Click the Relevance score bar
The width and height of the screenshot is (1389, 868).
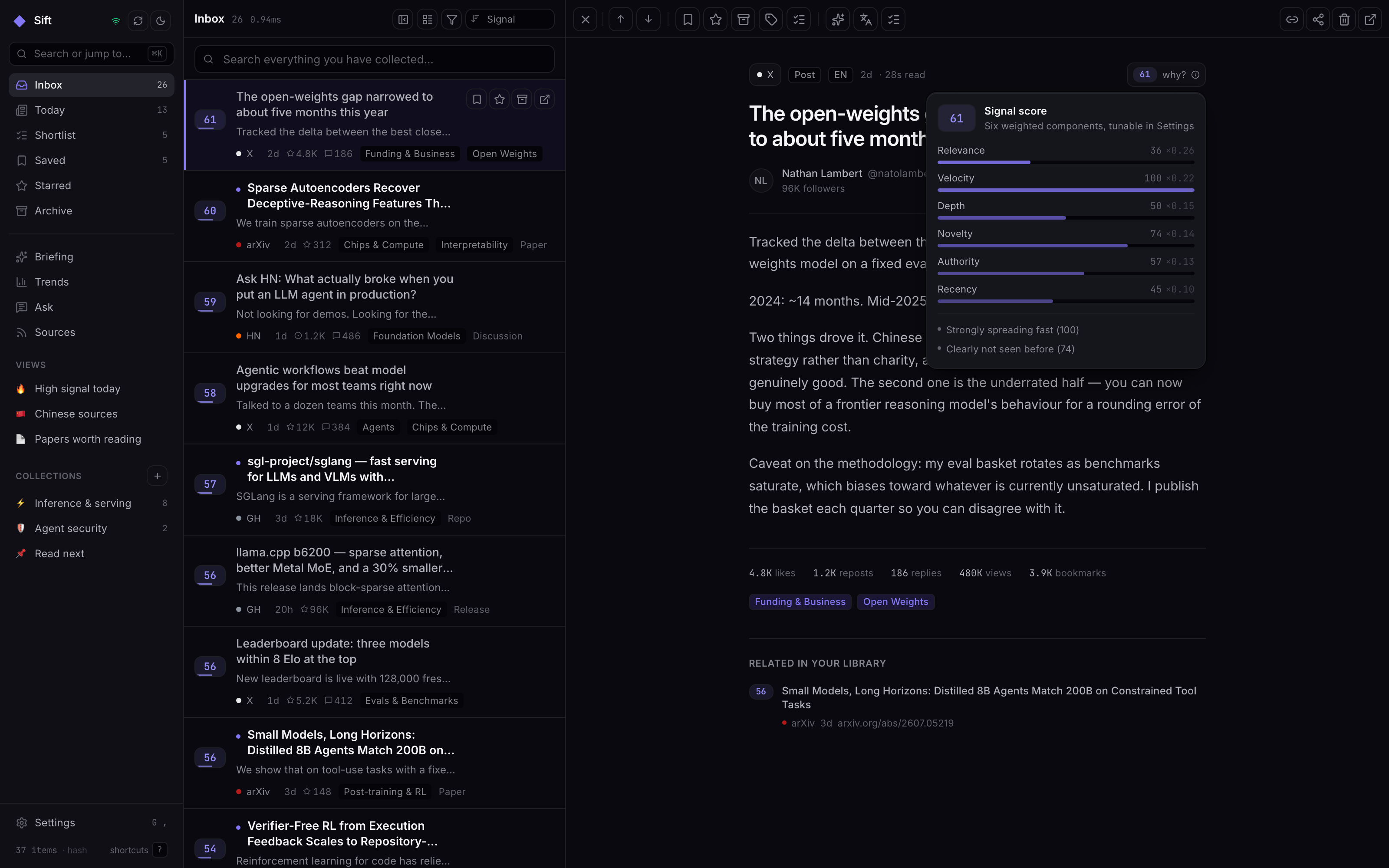[1066, 162]
